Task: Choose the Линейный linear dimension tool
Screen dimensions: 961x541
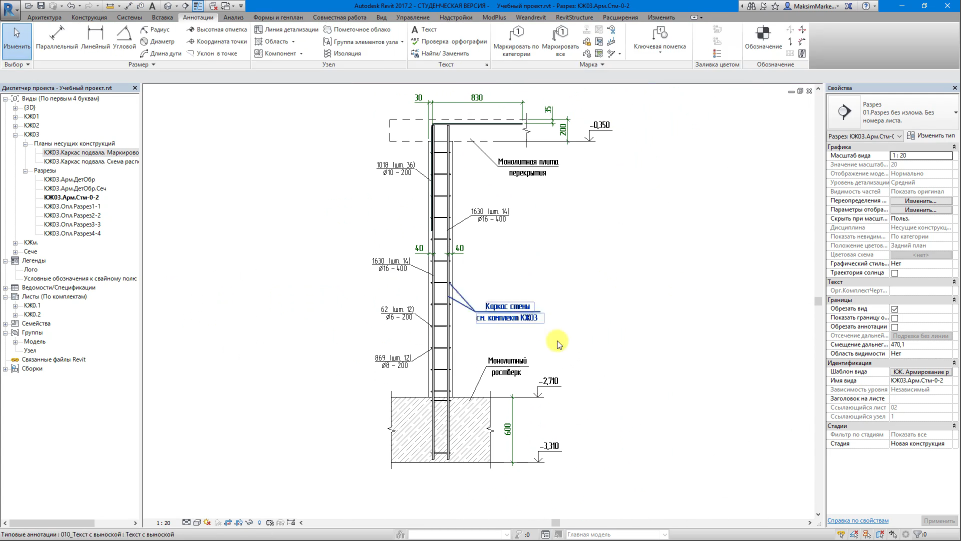Action: tap(95, 38)
